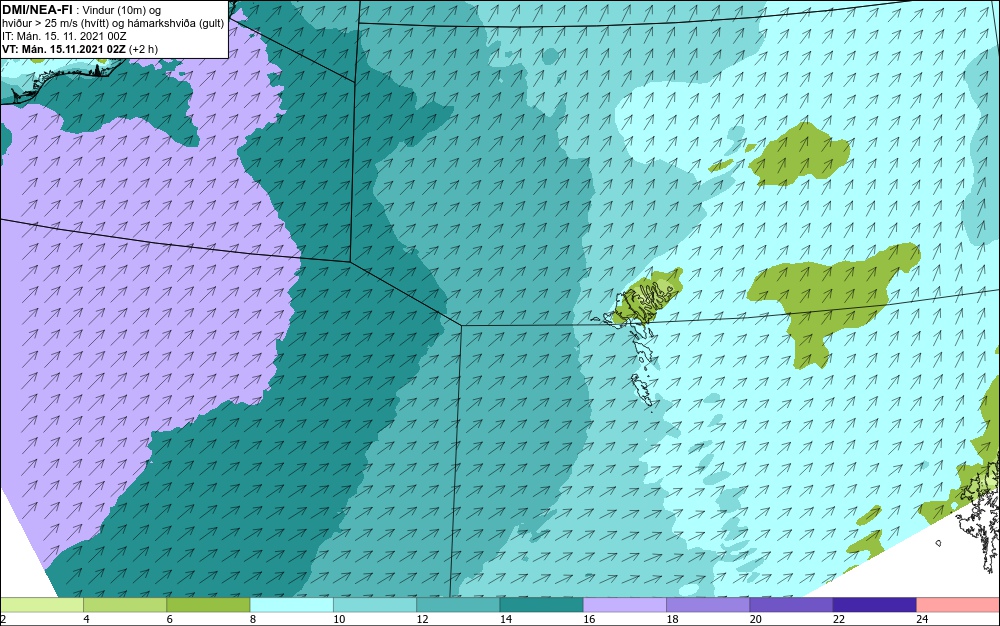This screenshot has height=626, width=1000.
Task: Pick the 14–16 m/s dark teal legend swatch
Action: tap(541, 604)
